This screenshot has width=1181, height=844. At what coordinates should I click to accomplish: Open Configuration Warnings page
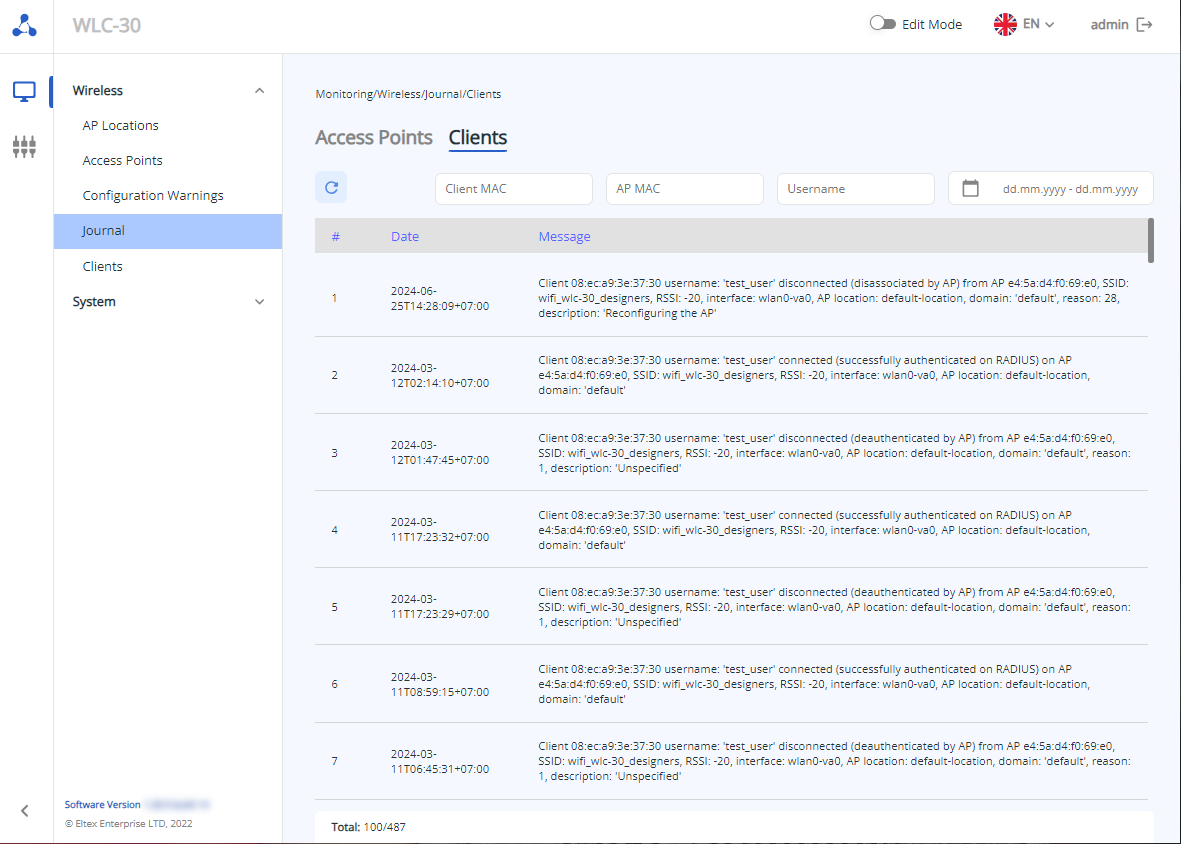(x=153, y=196)
